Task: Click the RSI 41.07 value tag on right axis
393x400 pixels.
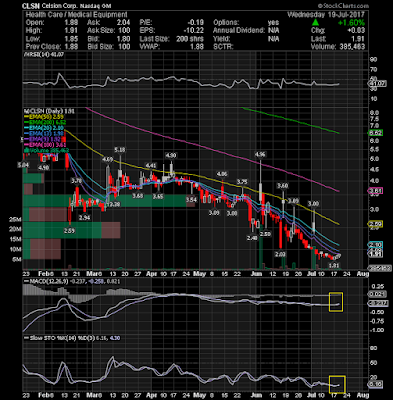Action: pos(378,84)
